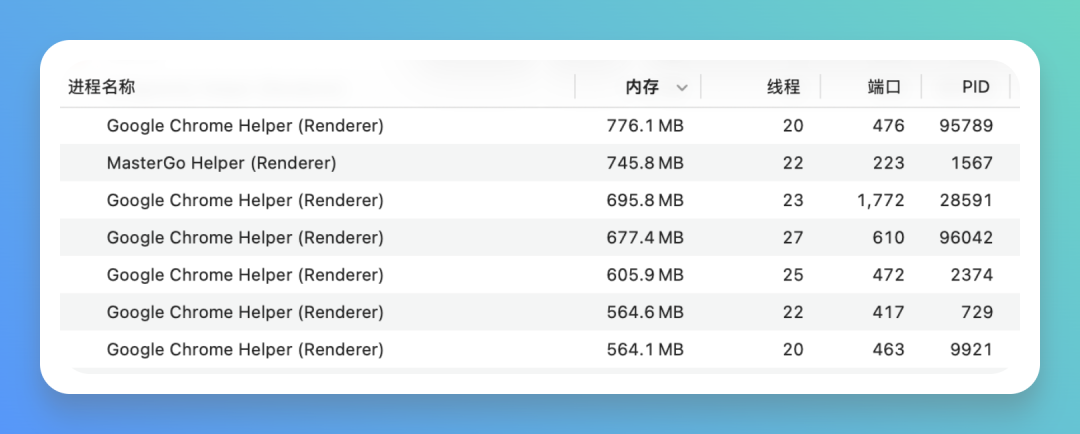Viewport: 1080px width, 434px height.
Task: Select Chrome Helper process with PID 28591
Action: pos(539,200)
